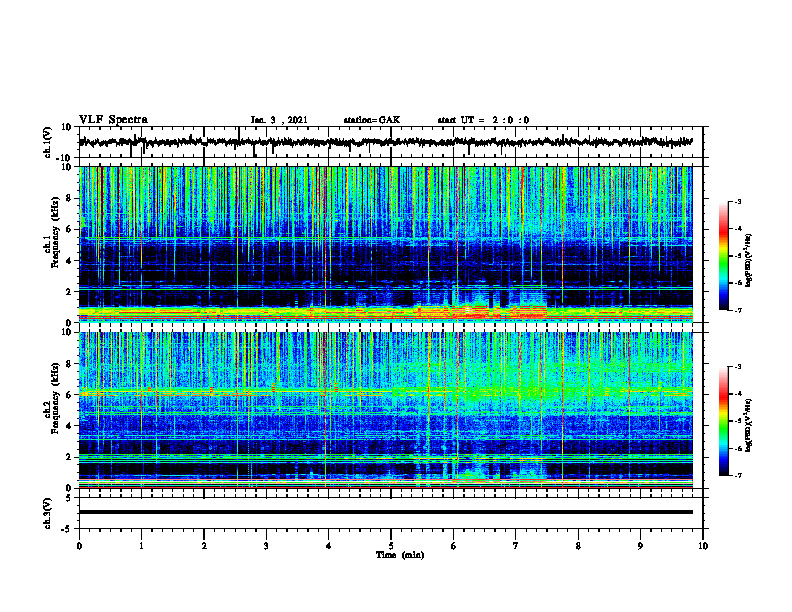792x612 pixels.
Task: Click the "-3" label on ch.2 color scale
Action: tap(737, 367)
